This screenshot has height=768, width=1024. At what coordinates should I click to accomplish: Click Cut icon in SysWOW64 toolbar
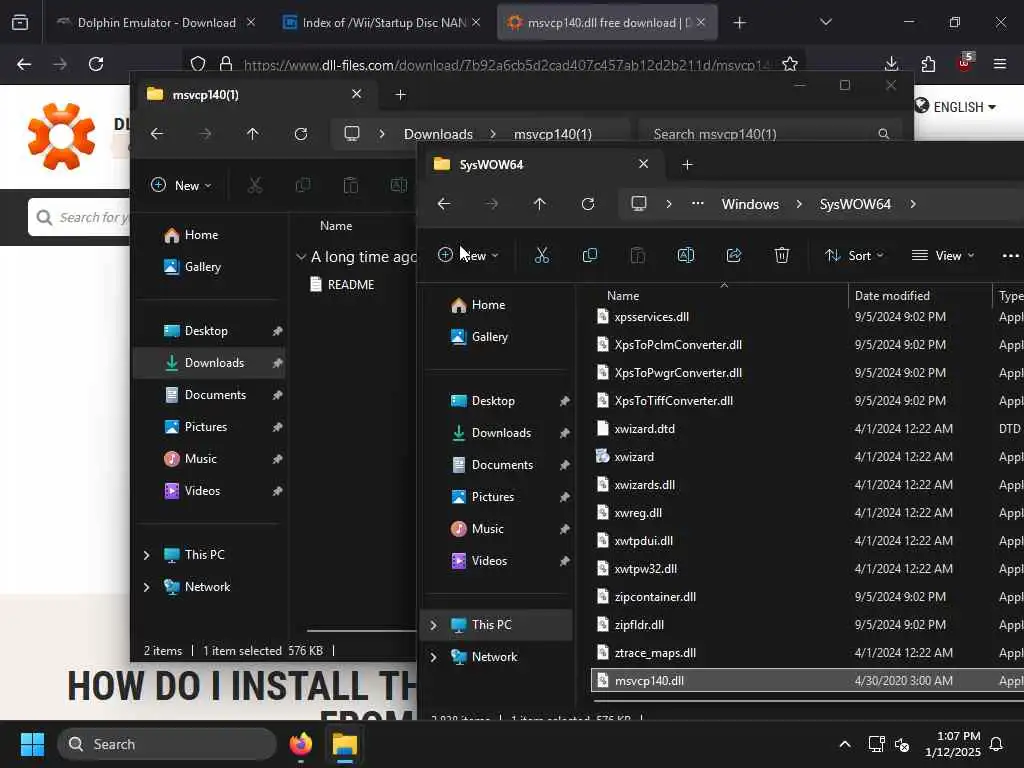(x=541, y=255)
